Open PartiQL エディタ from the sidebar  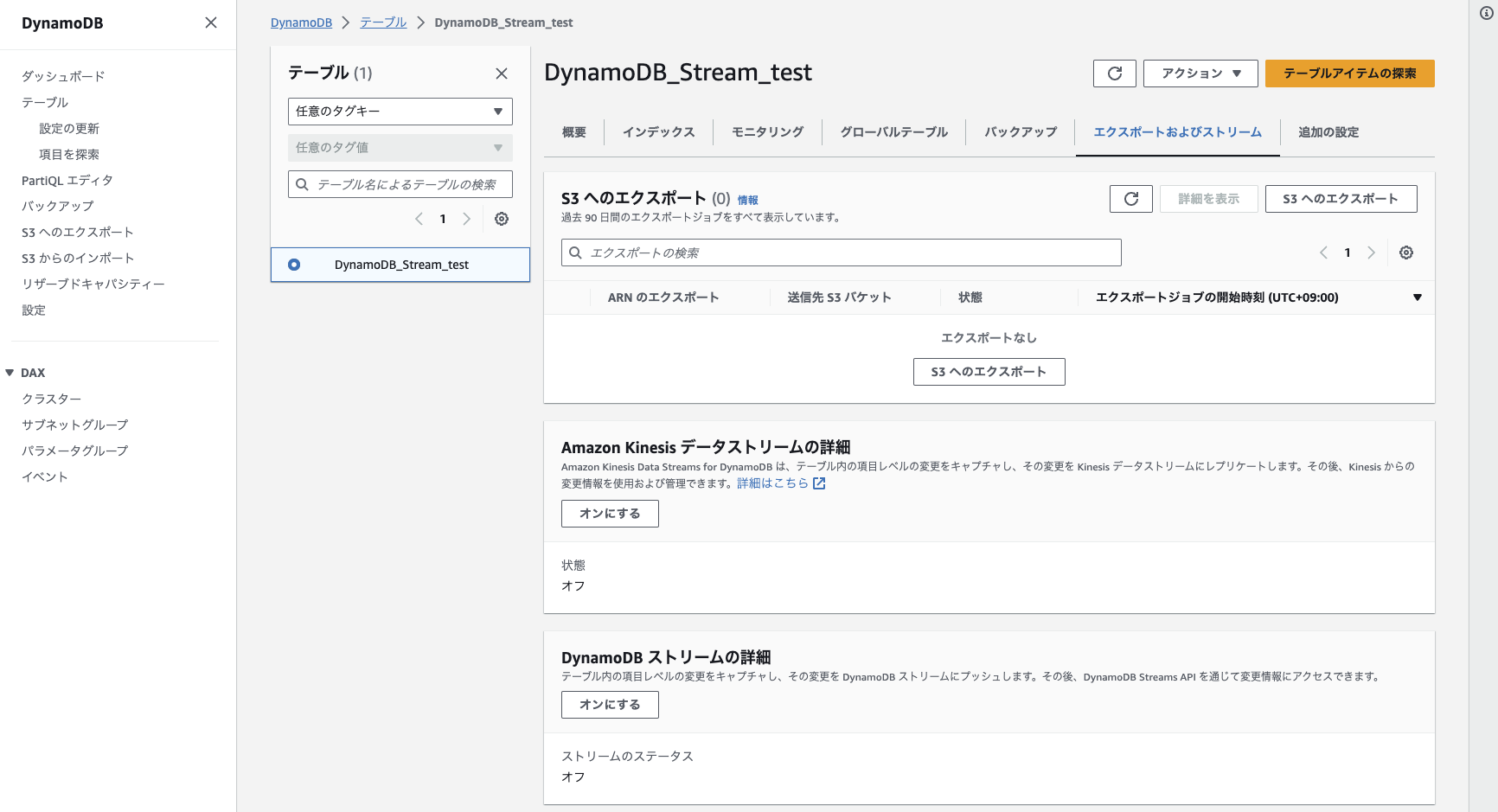click(x=67, y=180)
